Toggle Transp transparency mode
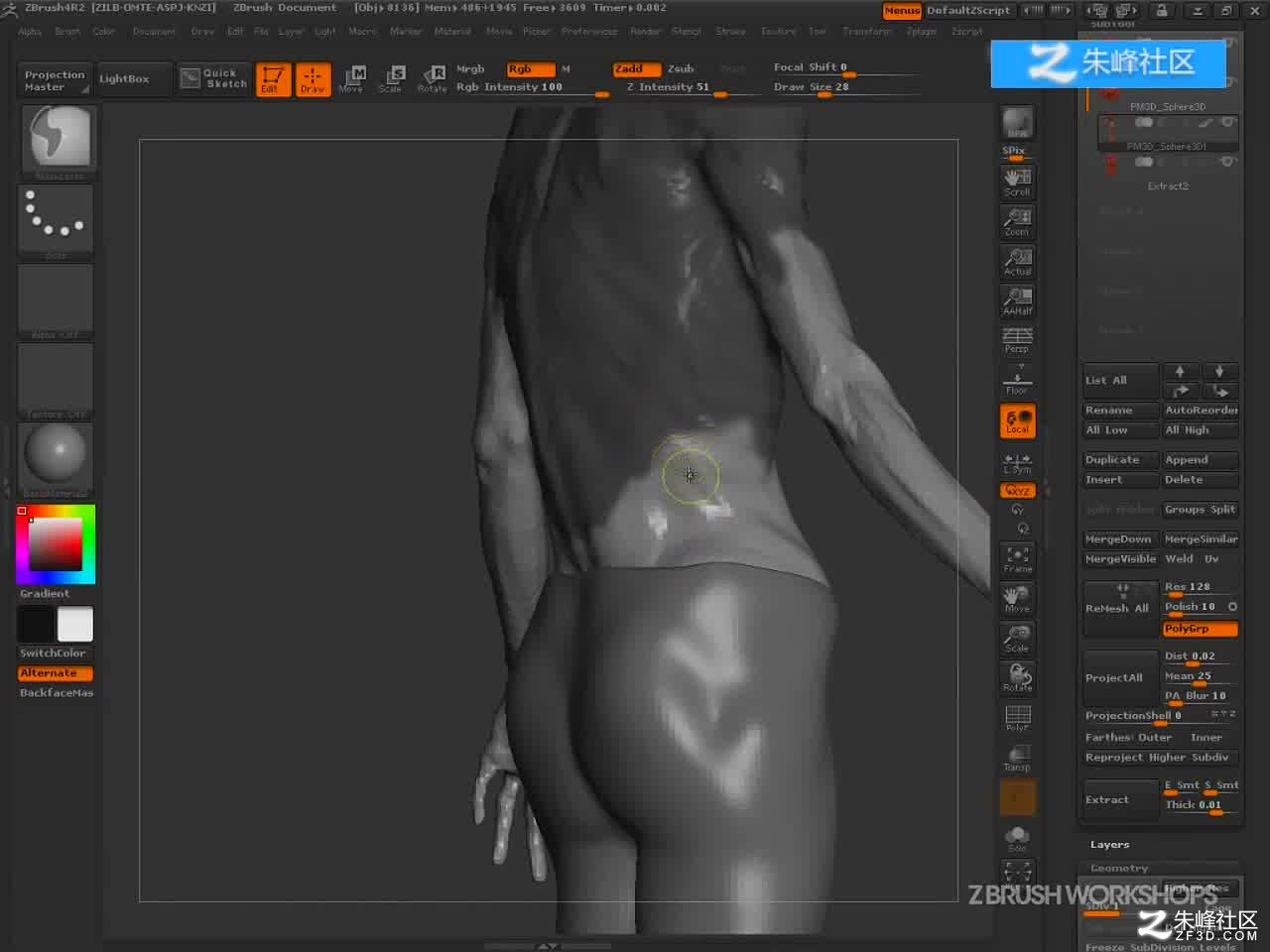Viewport: 1270px width, 952px height. coord(1017,758)
